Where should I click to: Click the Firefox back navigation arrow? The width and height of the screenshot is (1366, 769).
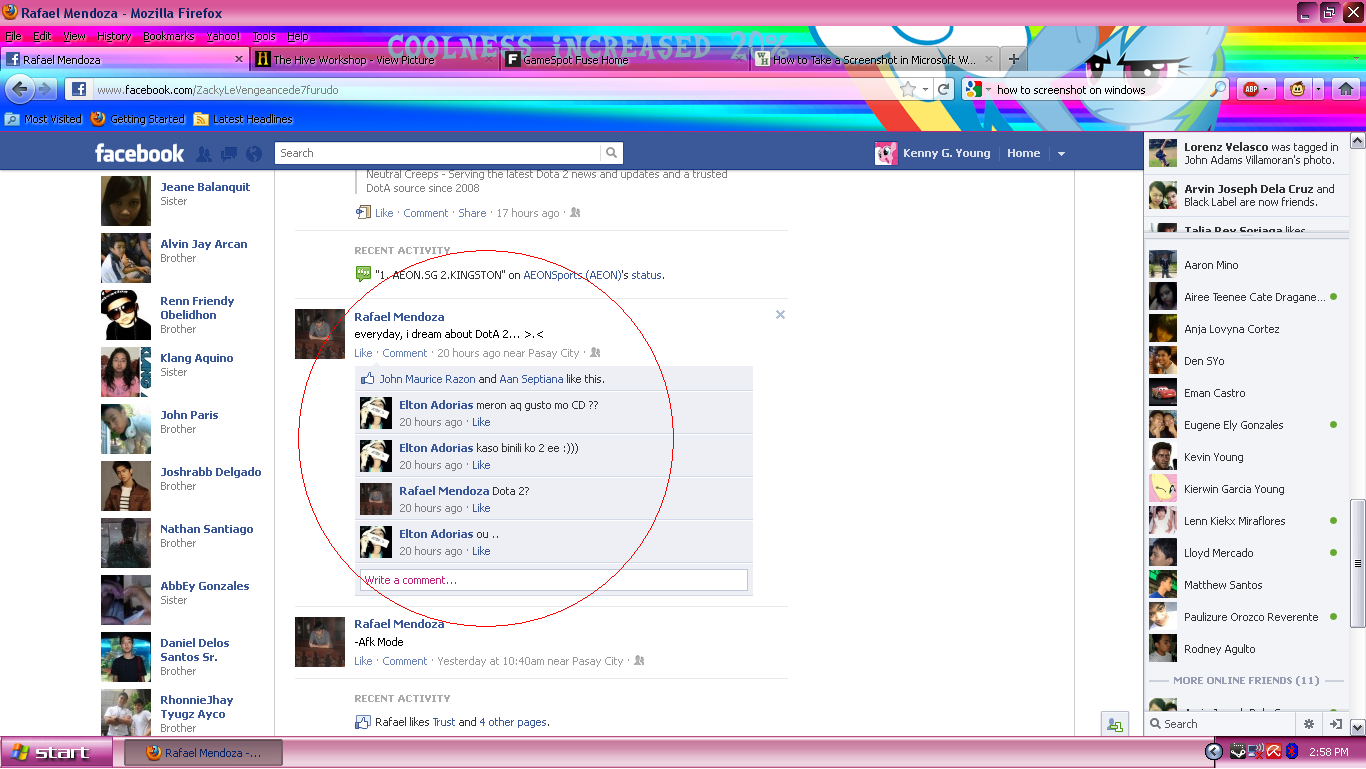[x=20, y=89]
